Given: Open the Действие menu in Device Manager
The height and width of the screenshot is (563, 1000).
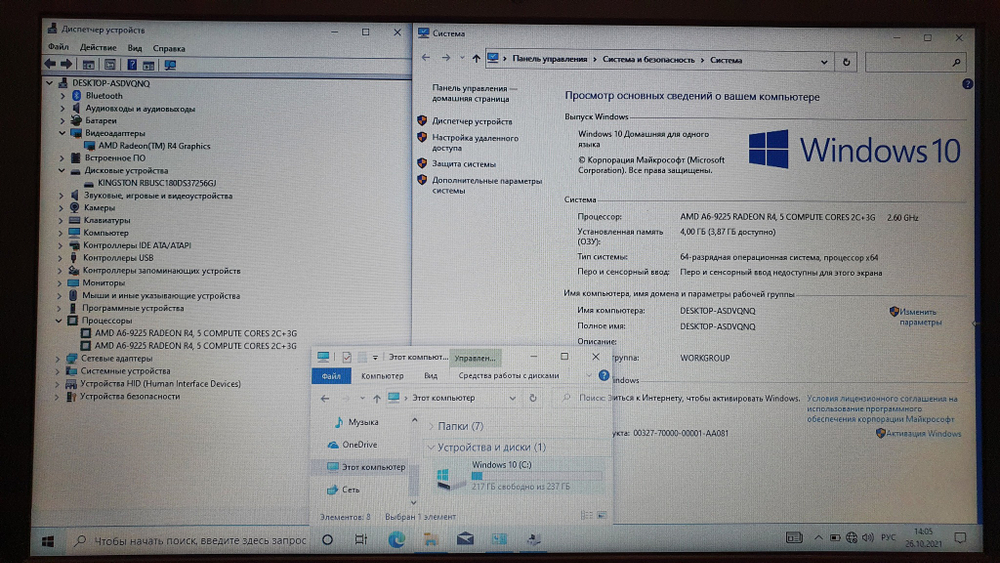Looking at the screenshot, I should point(98,48).
